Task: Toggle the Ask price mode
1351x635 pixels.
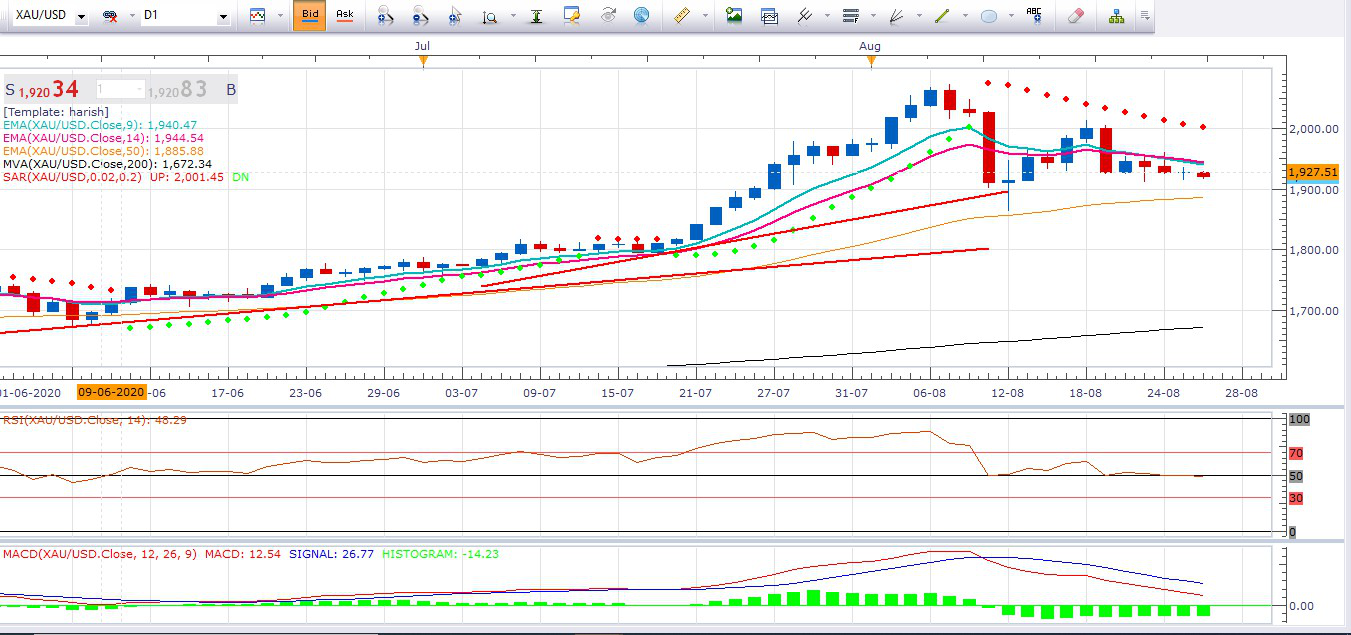Action: [x=344, y=15]
